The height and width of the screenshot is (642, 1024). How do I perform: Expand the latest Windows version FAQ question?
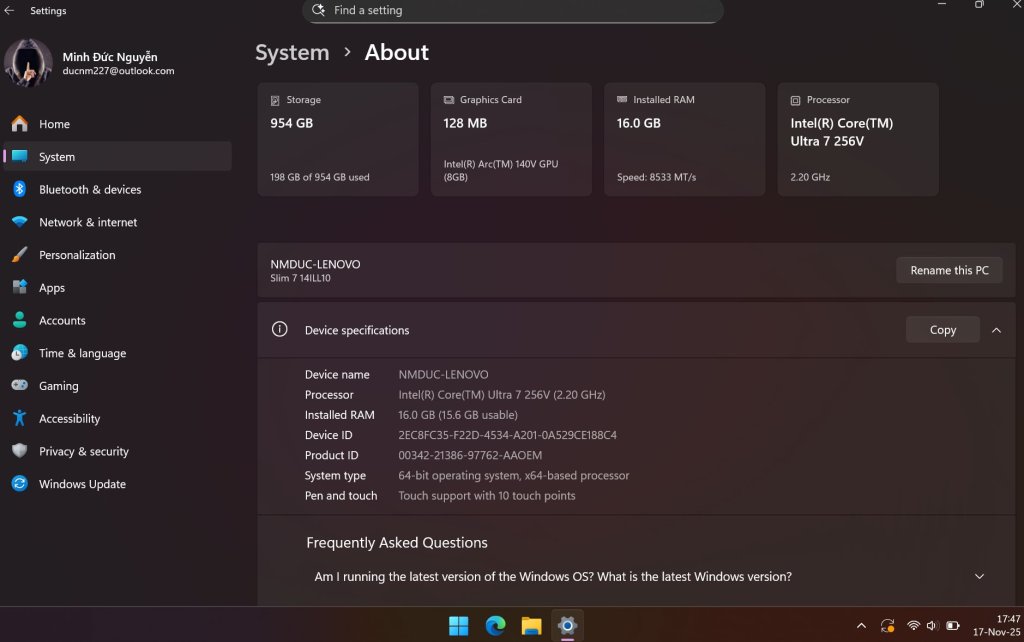(979, 577)
